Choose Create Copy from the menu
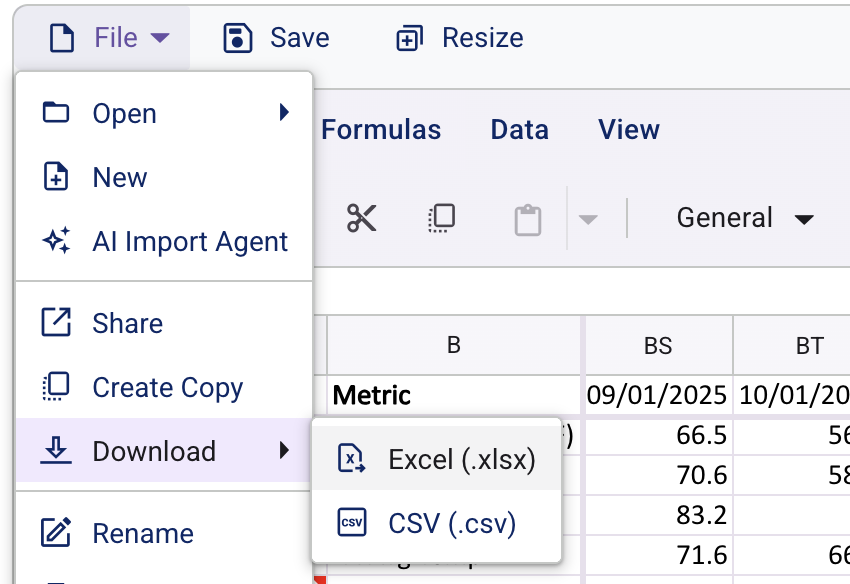850x584 pixels. [x=167, y=387]
